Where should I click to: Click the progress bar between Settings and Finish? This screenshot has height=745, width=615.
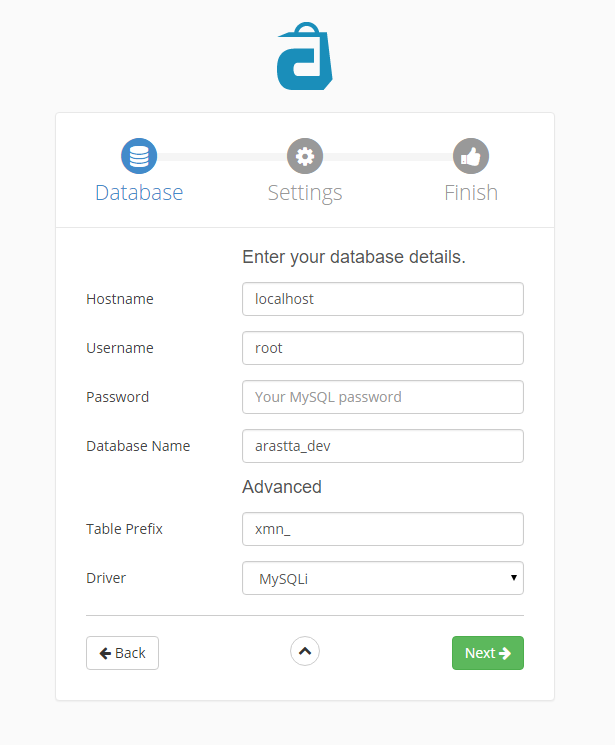pyautogui.click(x=388, y=157)
